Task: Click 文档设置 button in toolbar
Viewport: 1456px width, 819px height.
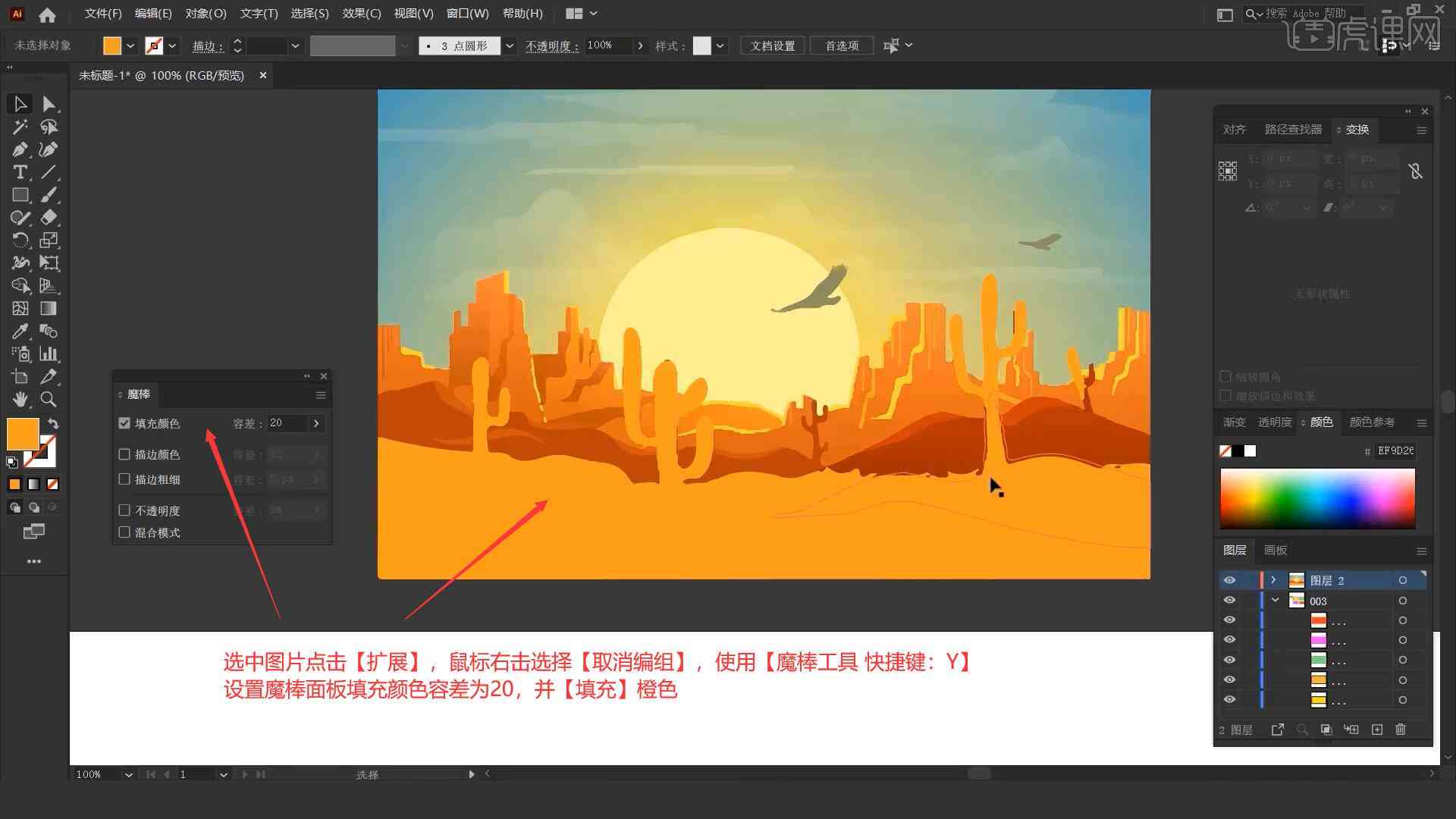Action: pyautogui.click(x=777, y=45)
